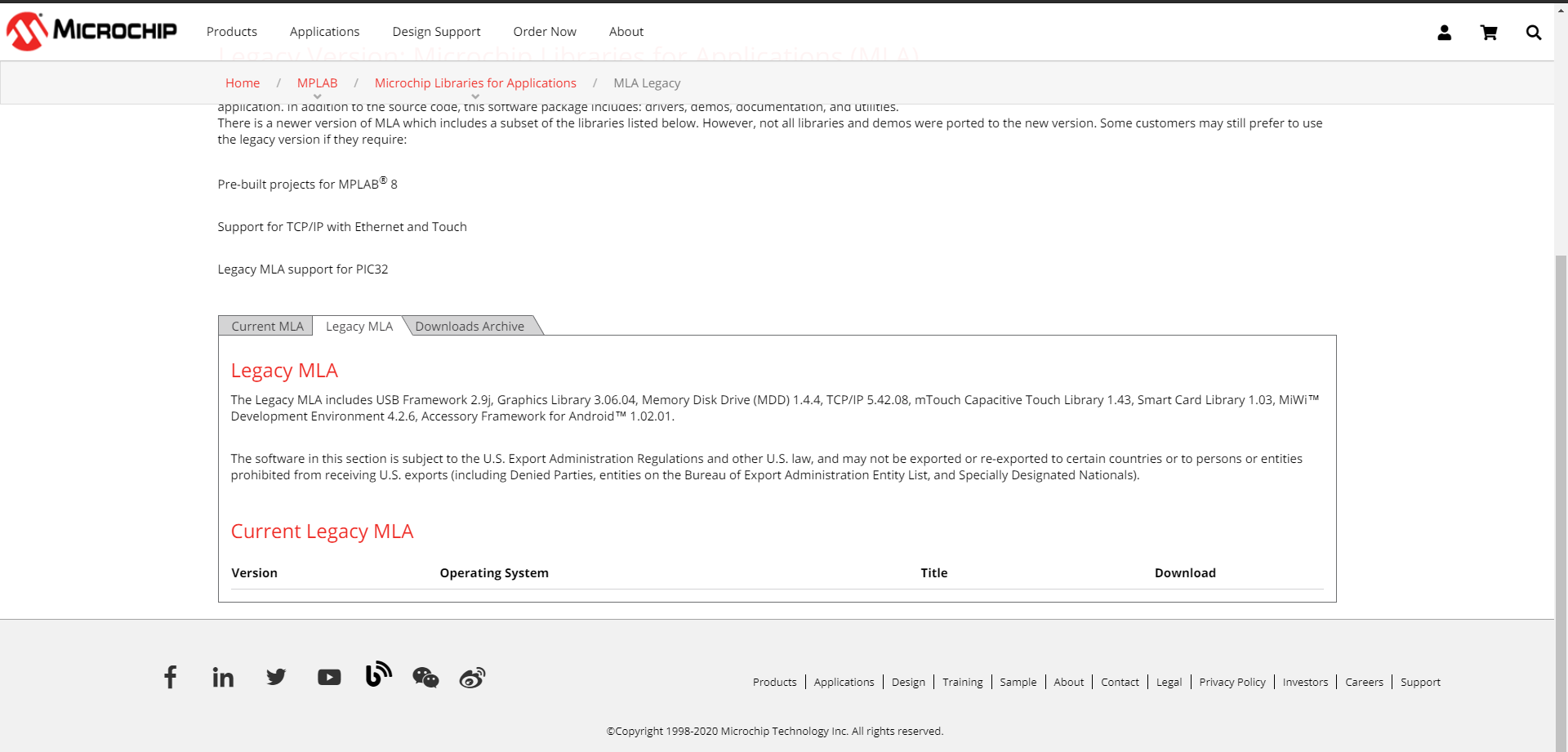The image size is (1568, 752).
Task: Open footer Legal link
Action: 1169,682
